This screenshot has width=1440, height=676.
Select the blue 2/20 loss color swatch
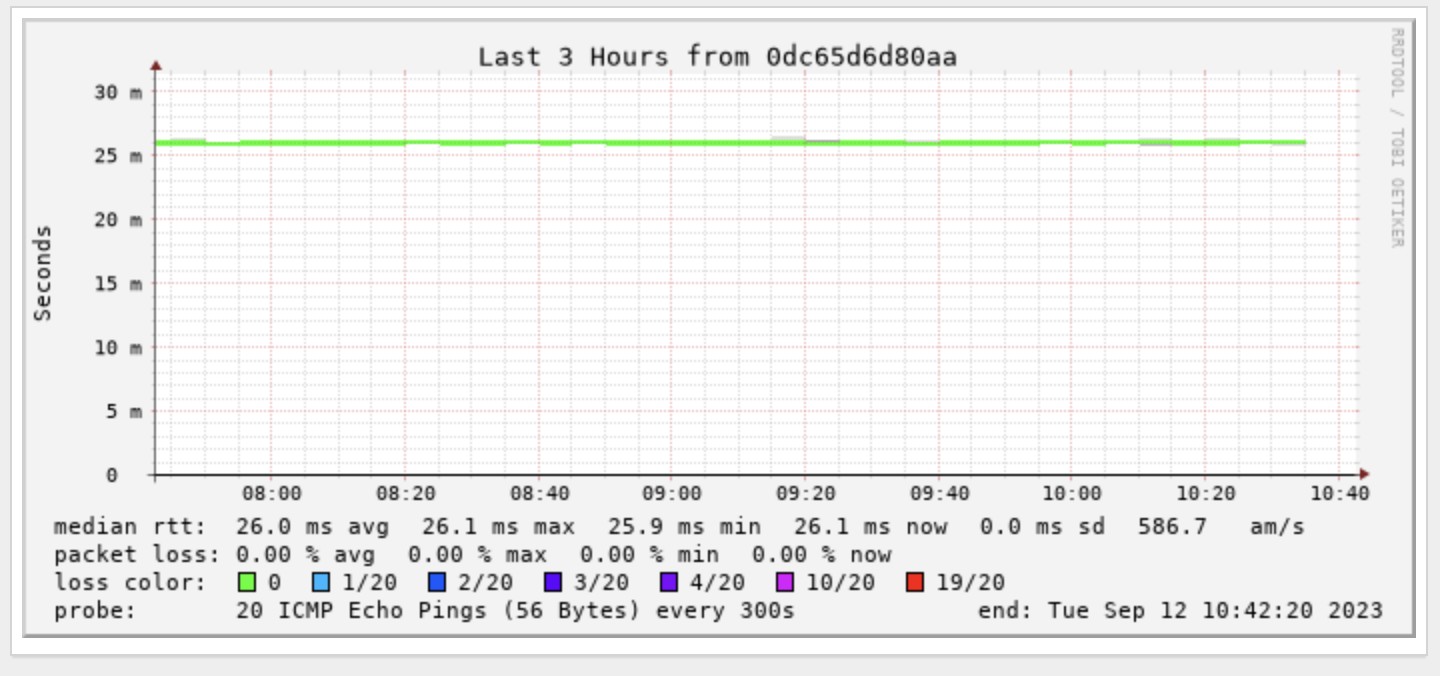click(x=437, y=582)
